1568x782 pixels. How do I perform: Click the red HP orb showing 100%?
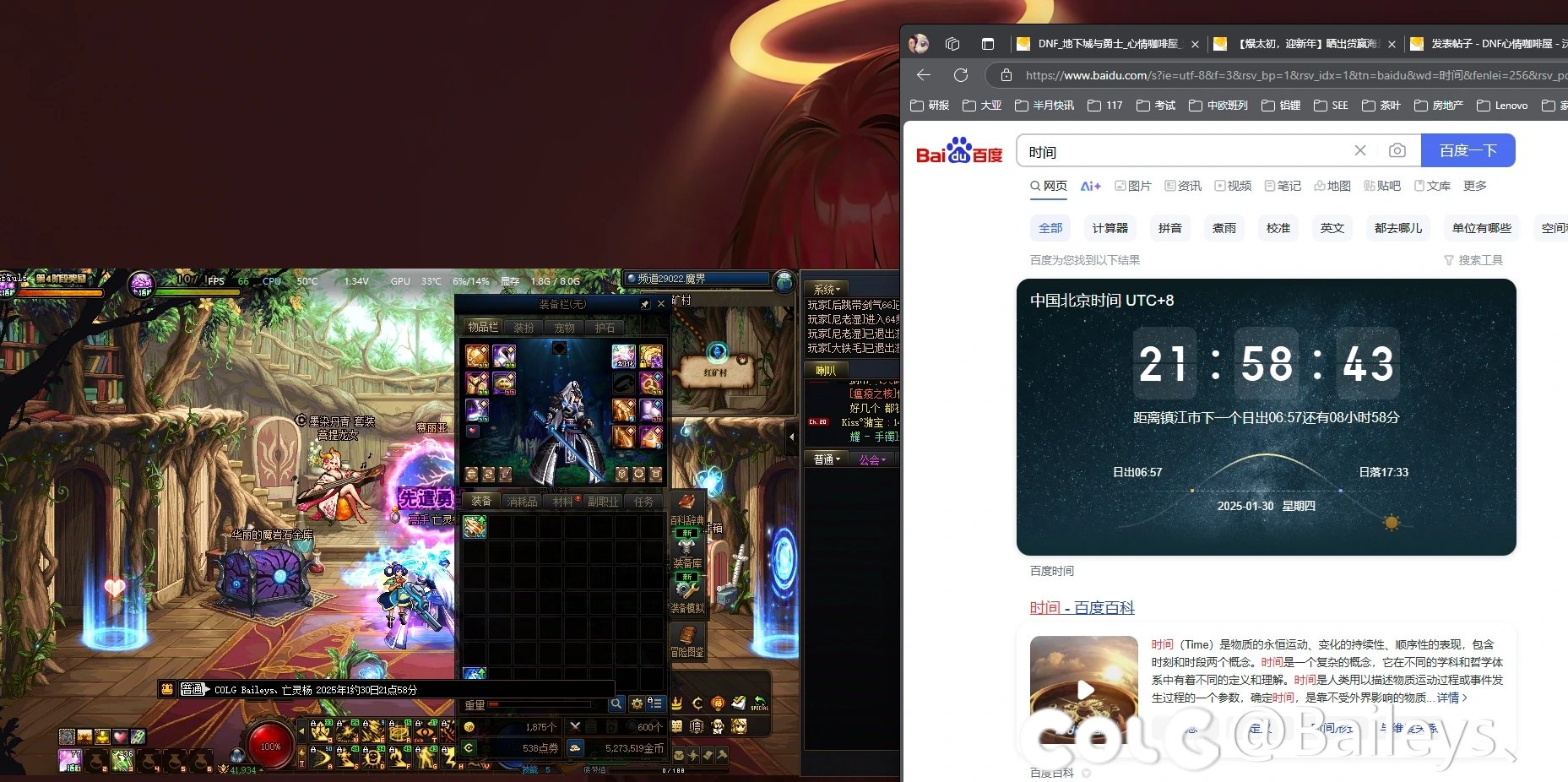tap(270, 747)
